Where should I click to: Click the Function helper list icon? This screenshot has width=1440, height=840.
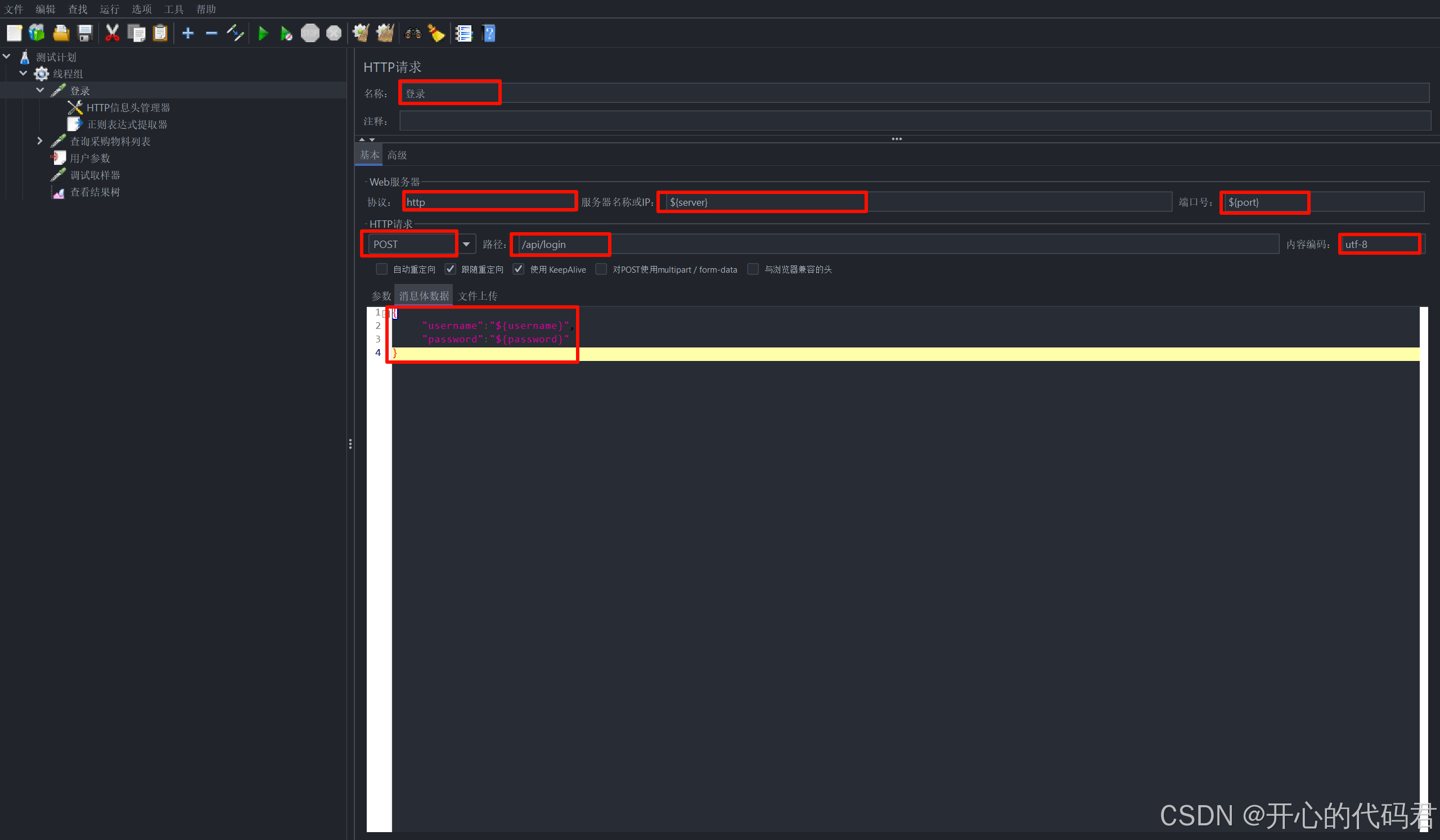point(463,33)
